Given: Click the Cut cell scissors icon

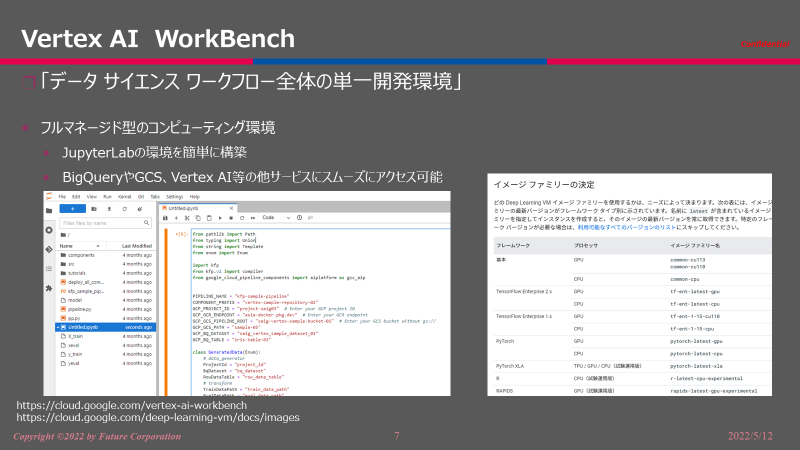Looking at the screenshot, I should (187, 218).
